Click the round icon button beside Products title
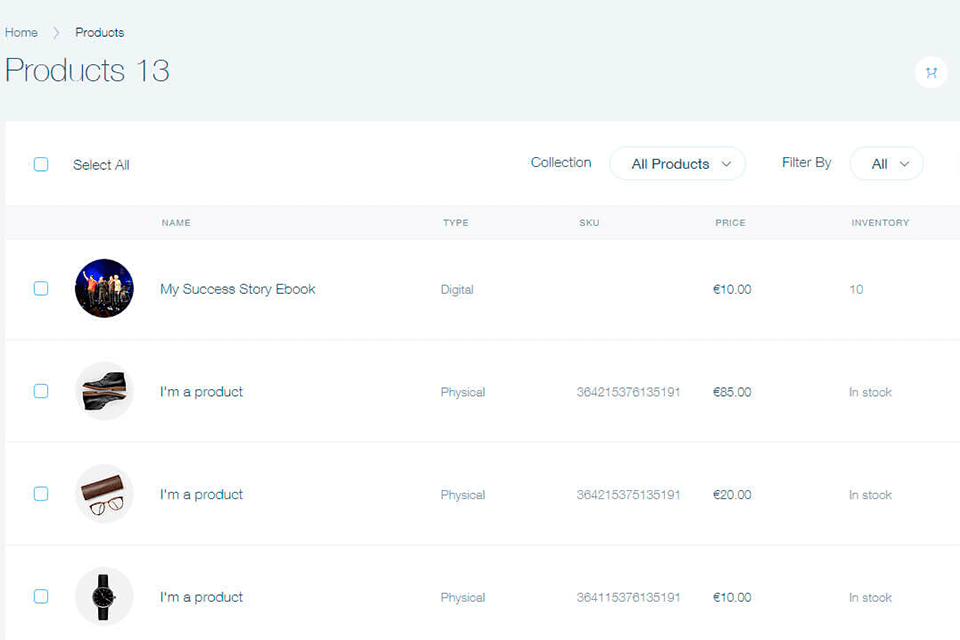 point(931,72)
